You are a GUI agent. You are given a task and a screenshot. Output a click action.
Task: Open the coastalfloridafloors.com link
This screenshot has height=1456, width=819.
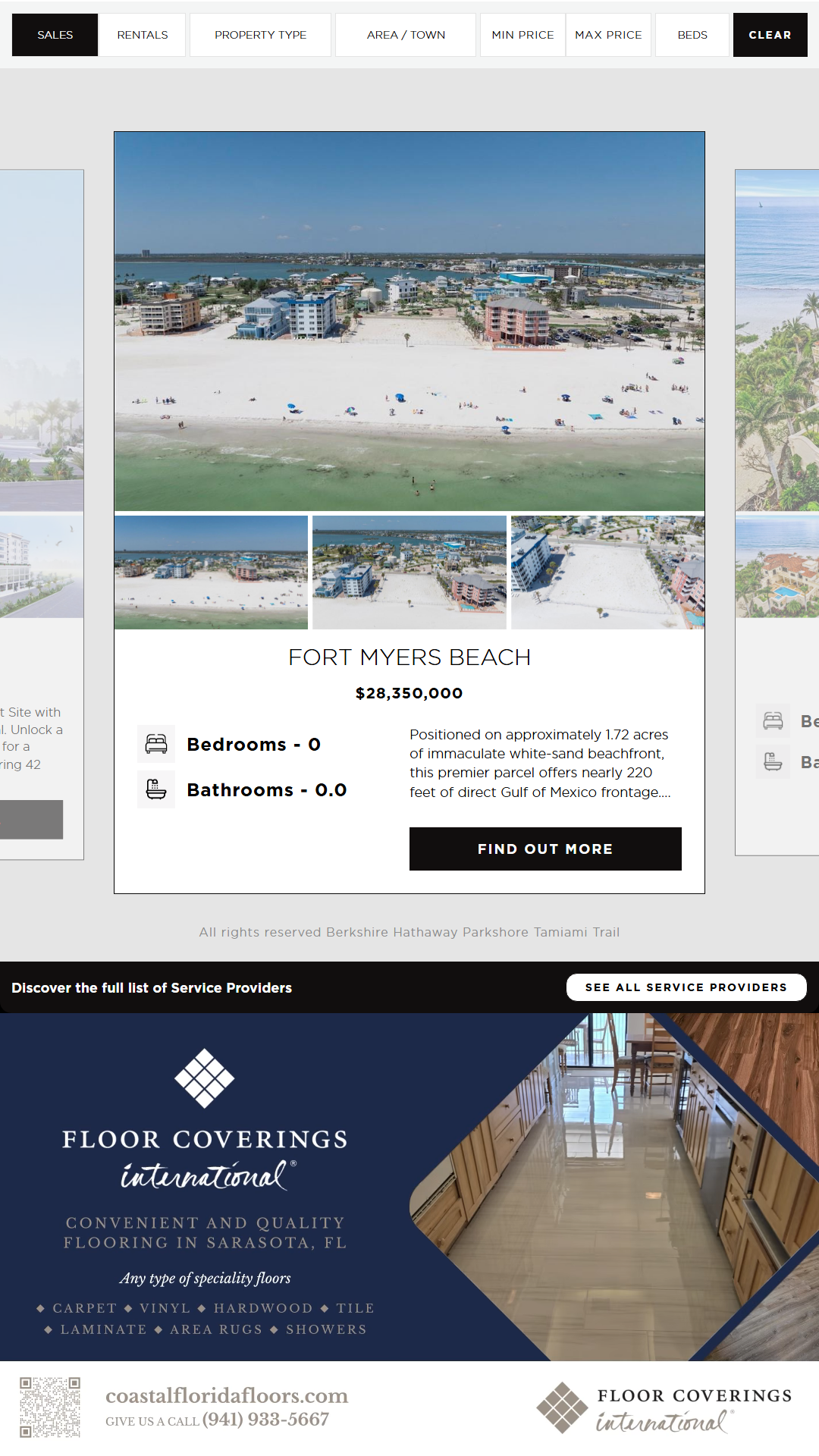click(227, 1395)
